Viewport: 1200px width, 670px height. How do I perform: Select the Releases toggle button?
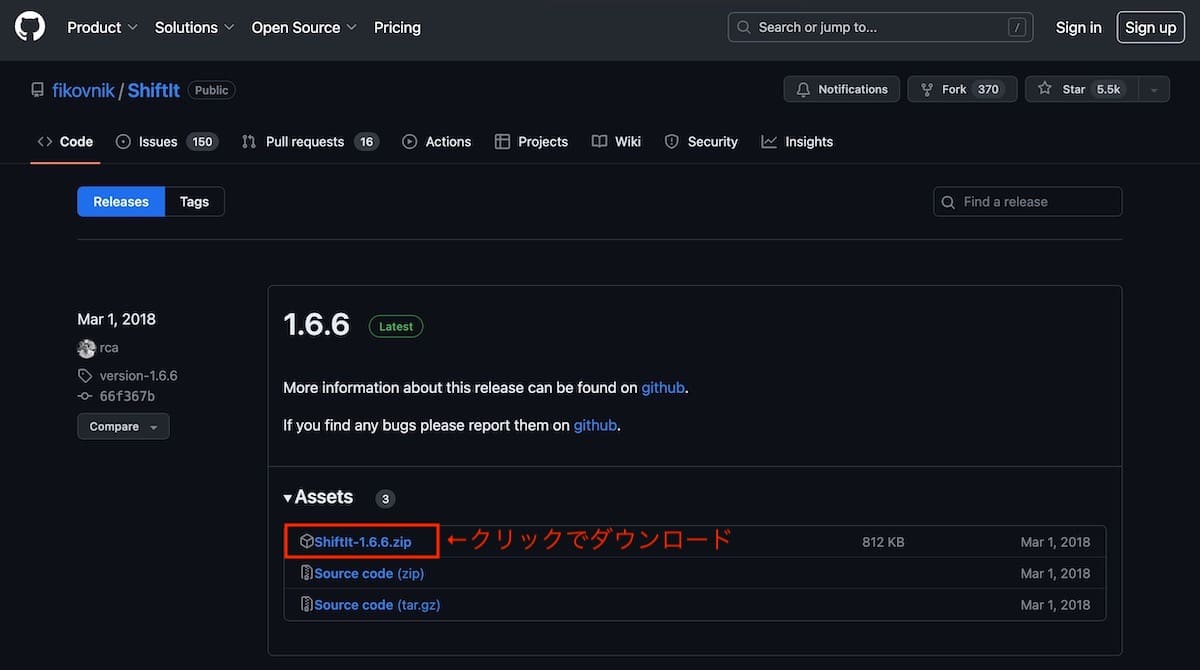pyautogui.click(x=121, y=201)
